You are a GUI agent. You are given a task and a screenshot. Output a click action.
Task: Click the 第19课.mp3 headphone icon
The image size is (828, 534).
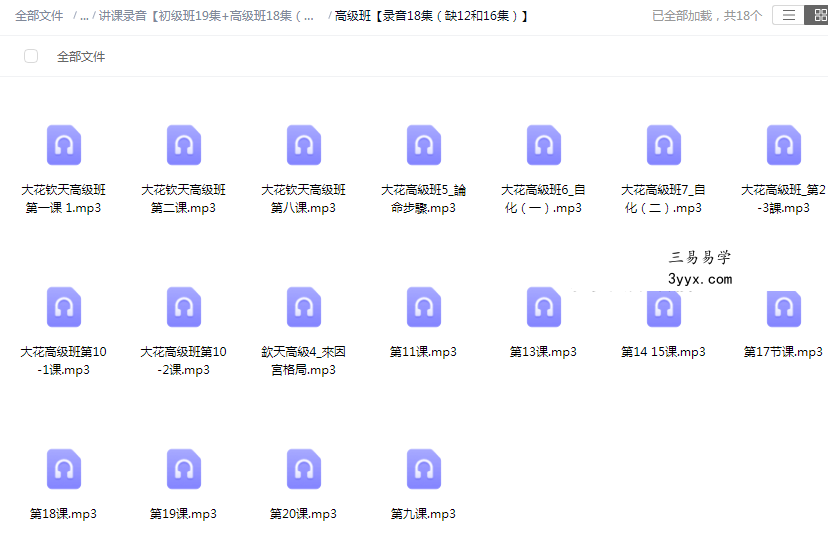tap(184, 469)
